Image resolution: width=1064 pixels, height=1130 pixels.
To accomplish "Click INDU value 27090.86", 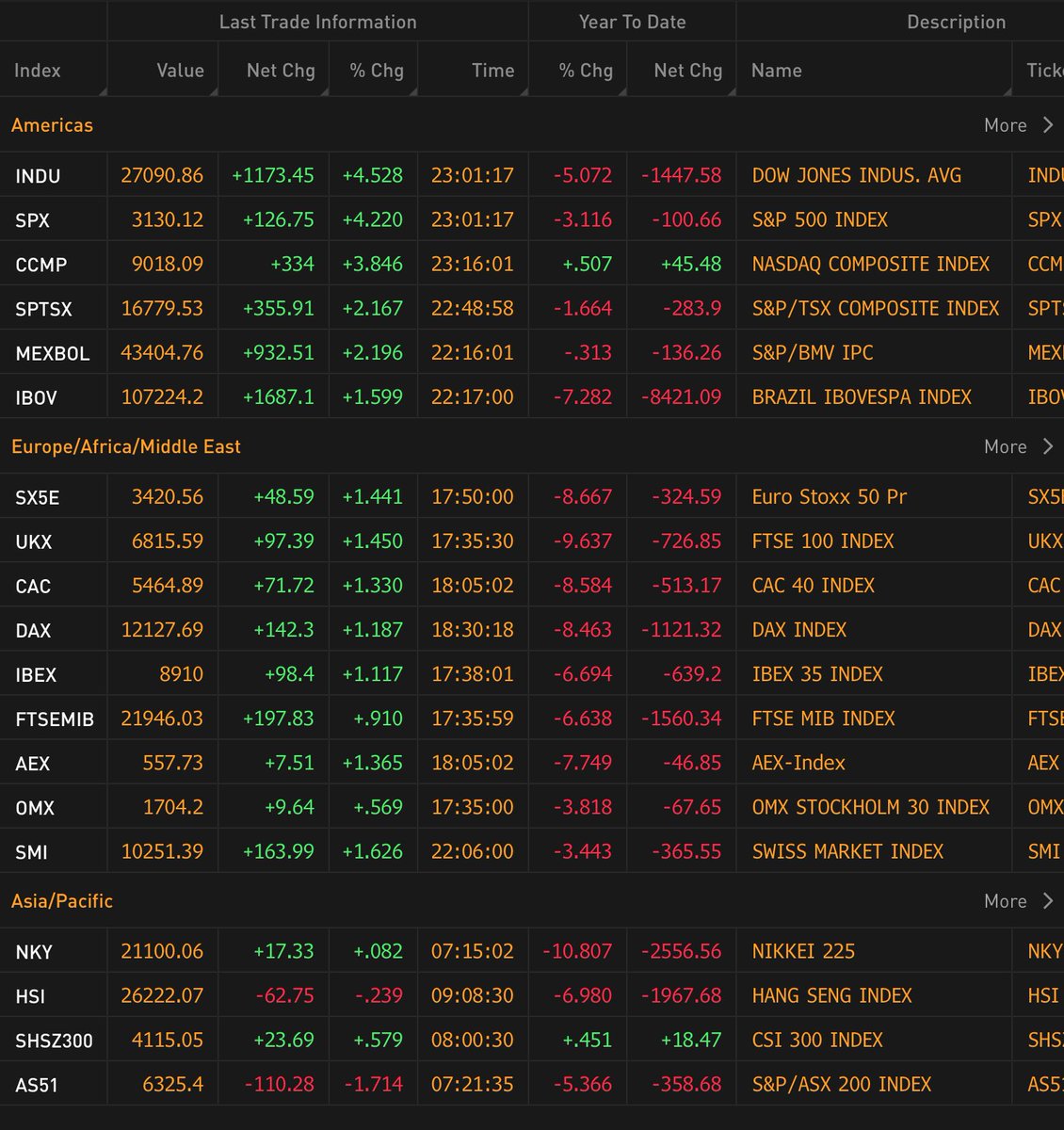I will 162,175.
